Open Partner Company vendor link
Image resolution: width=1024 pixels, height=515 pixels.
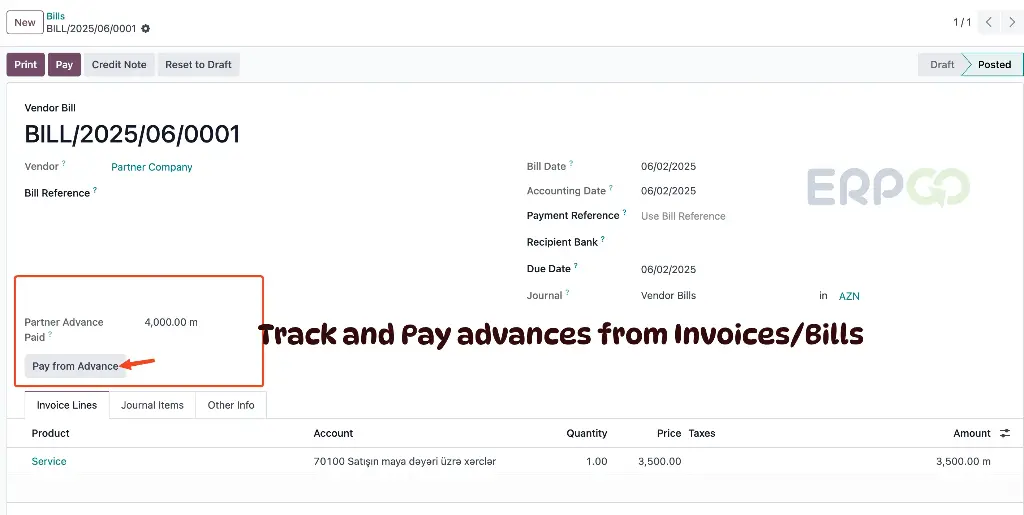[x=152, y=167]
